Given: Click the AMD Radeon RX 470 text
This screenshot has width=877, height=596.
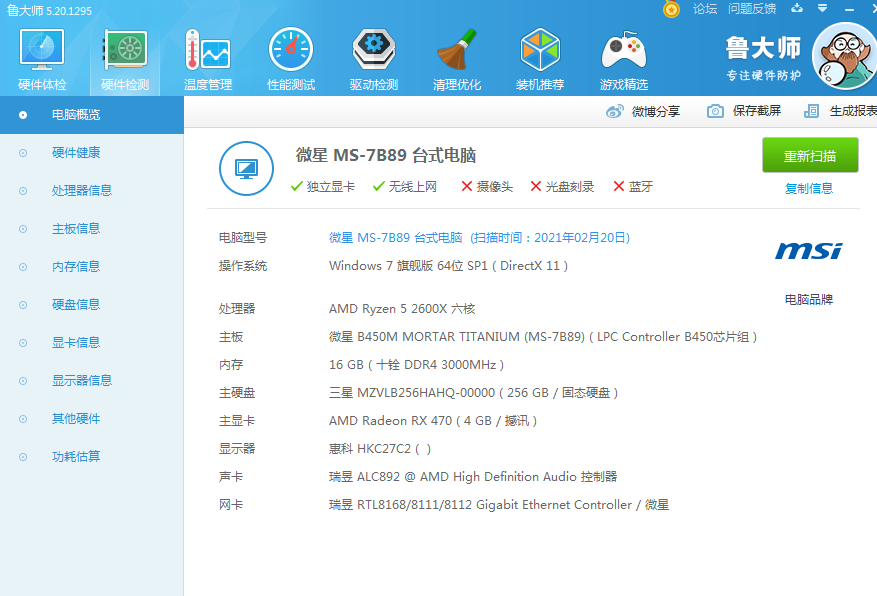Looking at the screenshot, I should coord(433,420).
